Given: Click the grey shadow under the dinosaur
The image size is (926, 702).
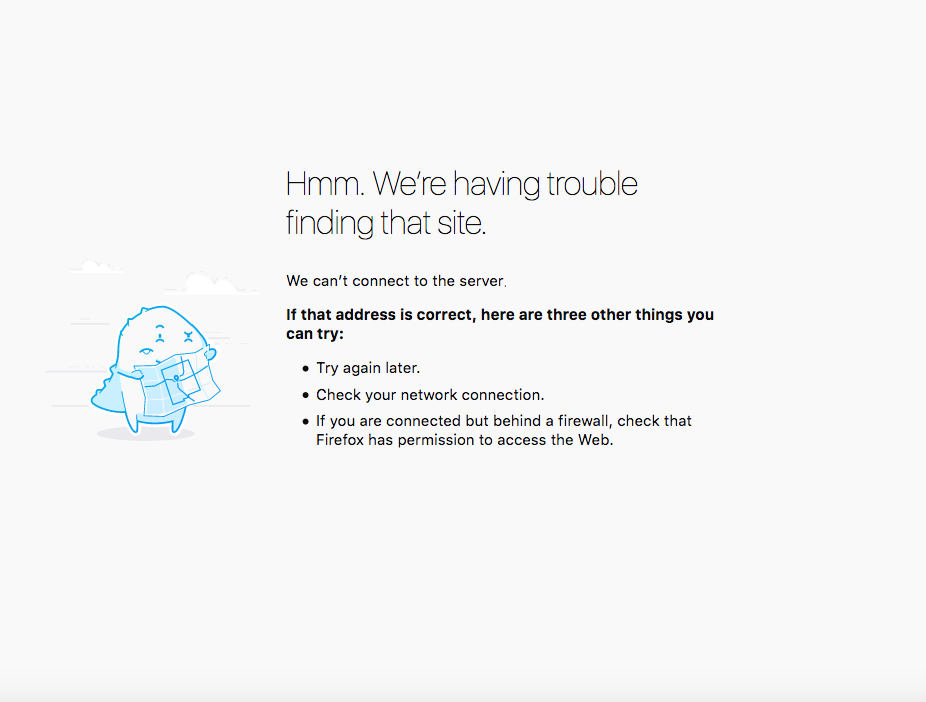Looking at the screenshot, I should 145,435.
